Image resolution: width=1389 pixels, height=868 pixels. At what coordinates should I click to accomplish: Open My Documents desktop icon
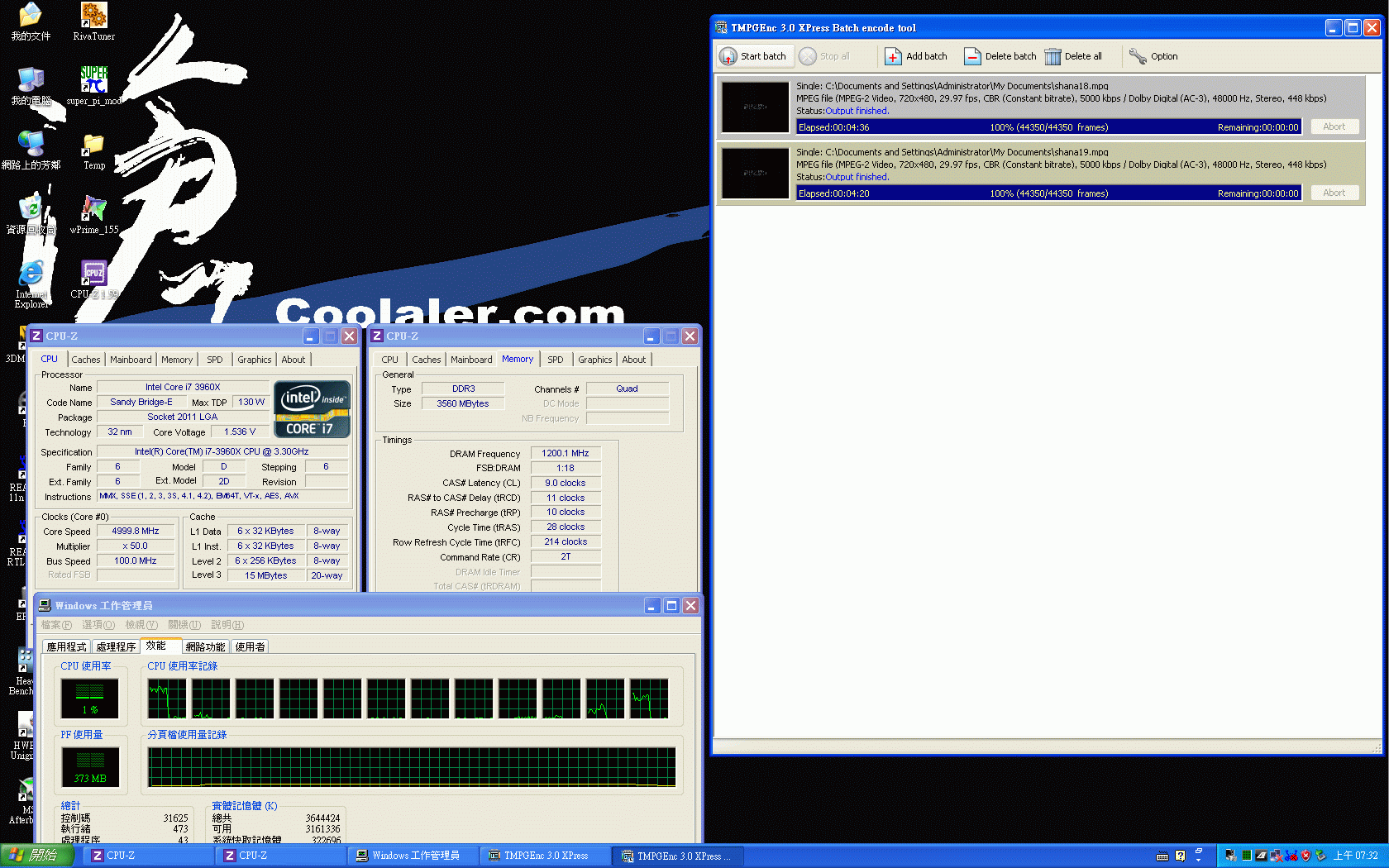click(31, 22)
